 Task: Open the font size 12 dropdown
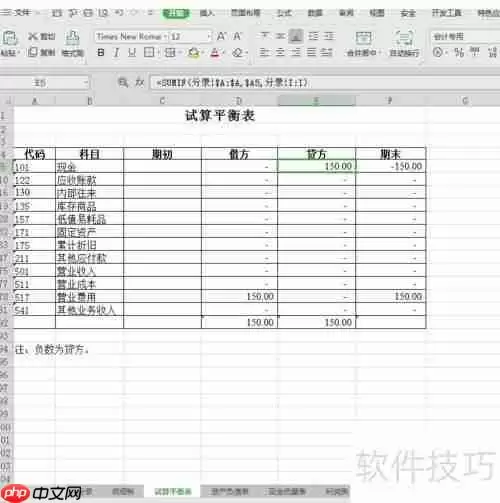tap(190, 36)
